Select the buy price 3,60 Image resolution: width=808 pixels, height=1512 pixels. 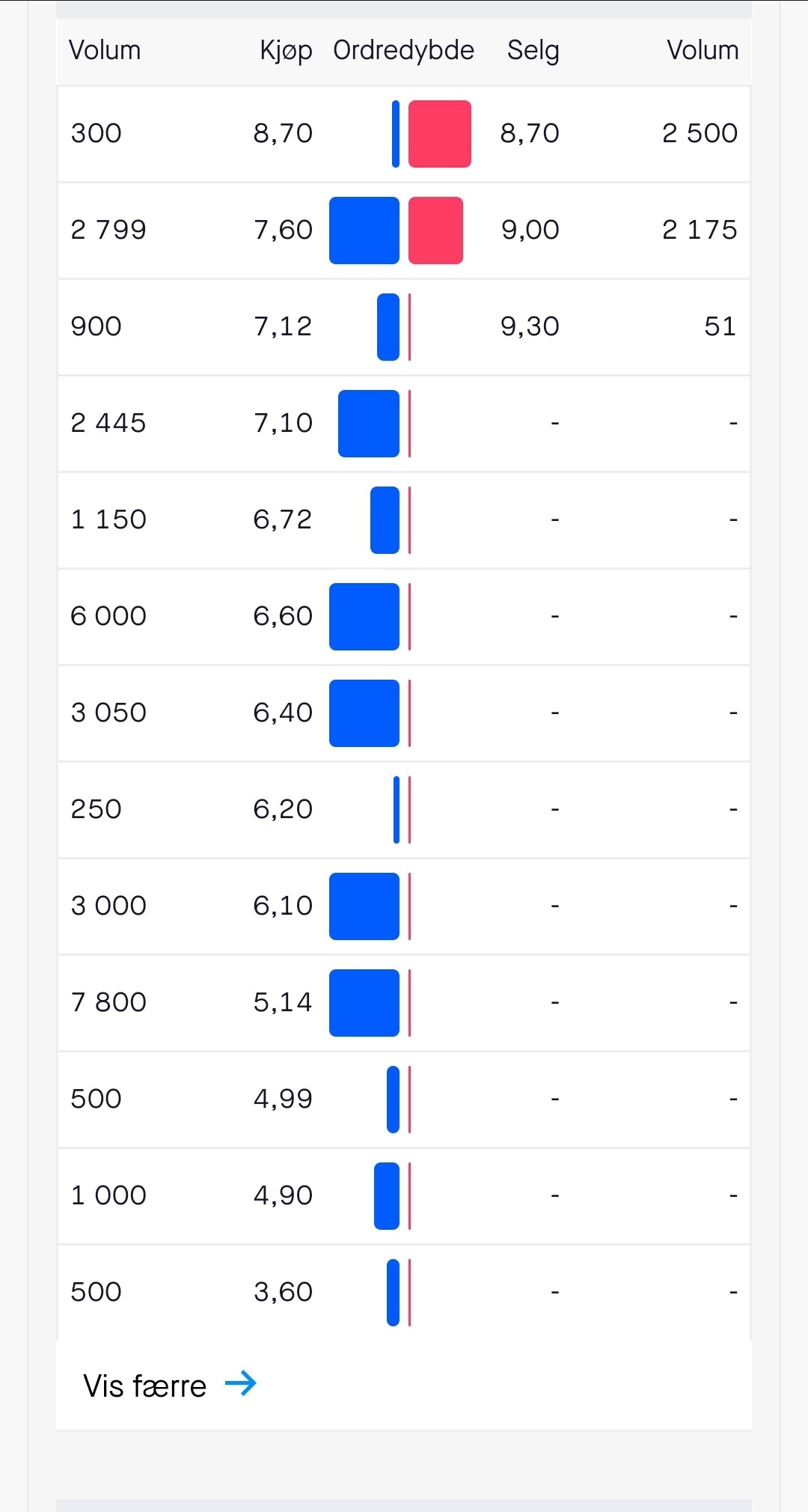tap(283, 1292)
